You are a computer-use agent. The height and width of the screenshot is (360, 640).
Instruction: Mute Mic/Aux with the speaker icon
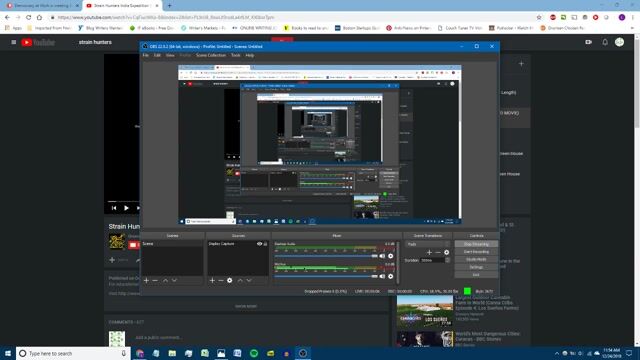coord(382,276)
